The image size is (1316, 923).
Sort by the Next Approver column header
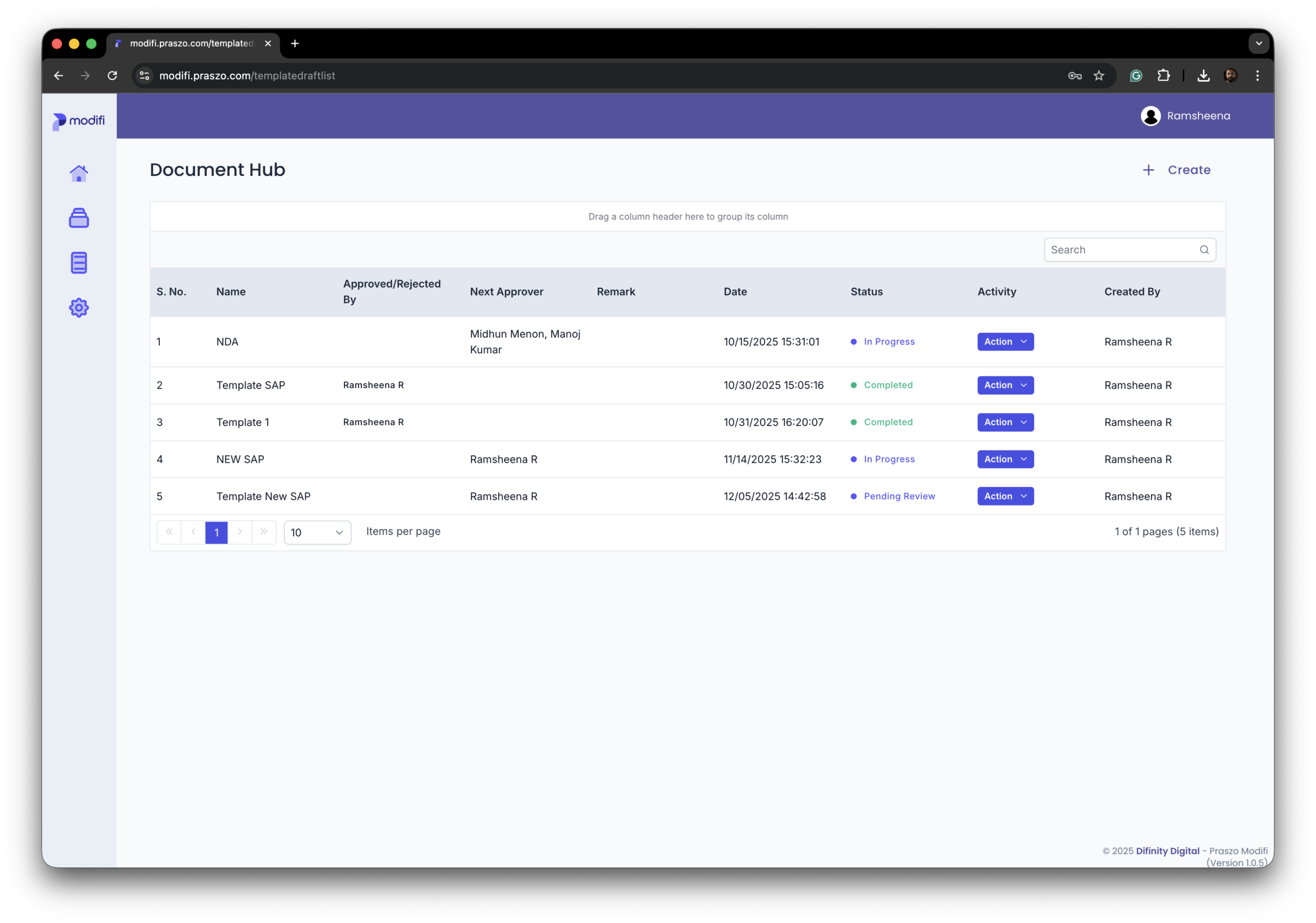click(506, 292)
